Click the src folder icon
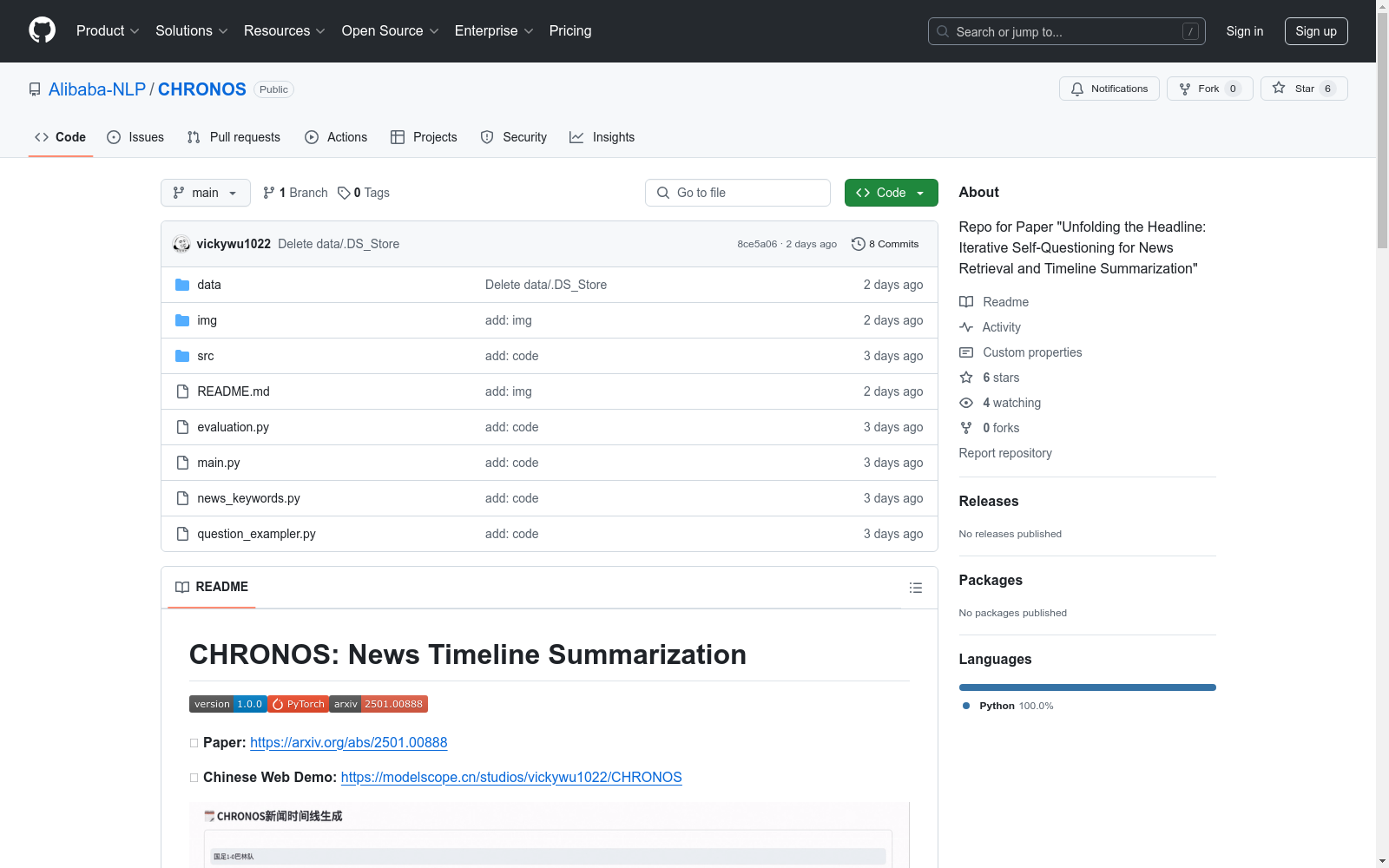1389x868 pixels. point(182,356)
